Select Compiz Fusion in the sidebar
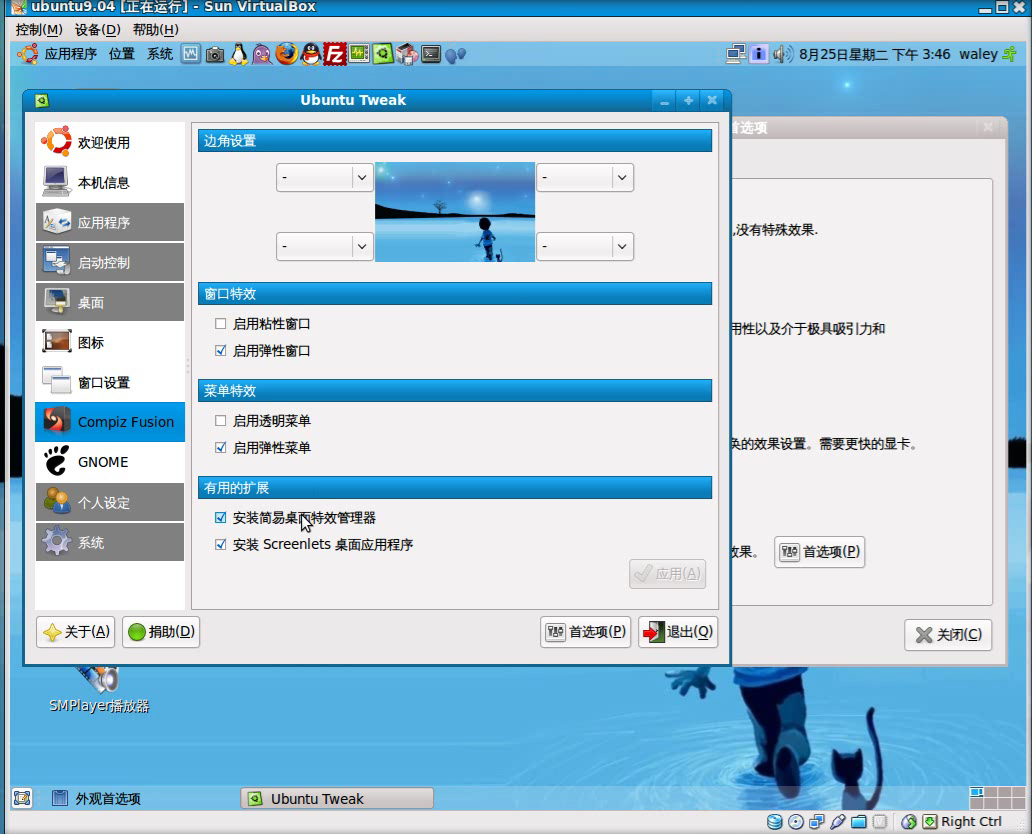This screenshot has width=1032, height=834. (x=110, y=422)
